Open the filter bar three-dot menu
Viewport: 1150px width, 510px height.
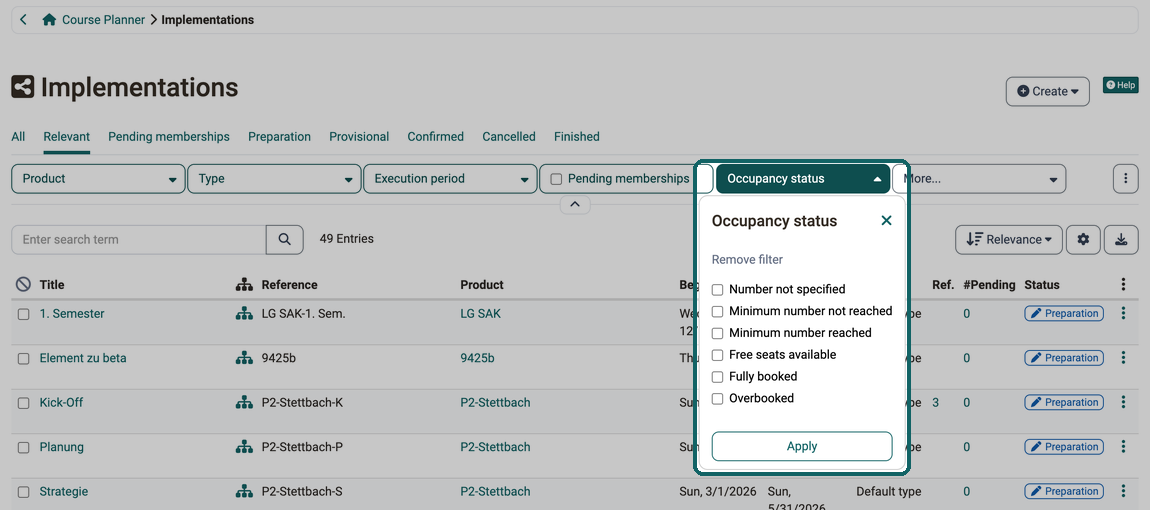pos(1125,178)
